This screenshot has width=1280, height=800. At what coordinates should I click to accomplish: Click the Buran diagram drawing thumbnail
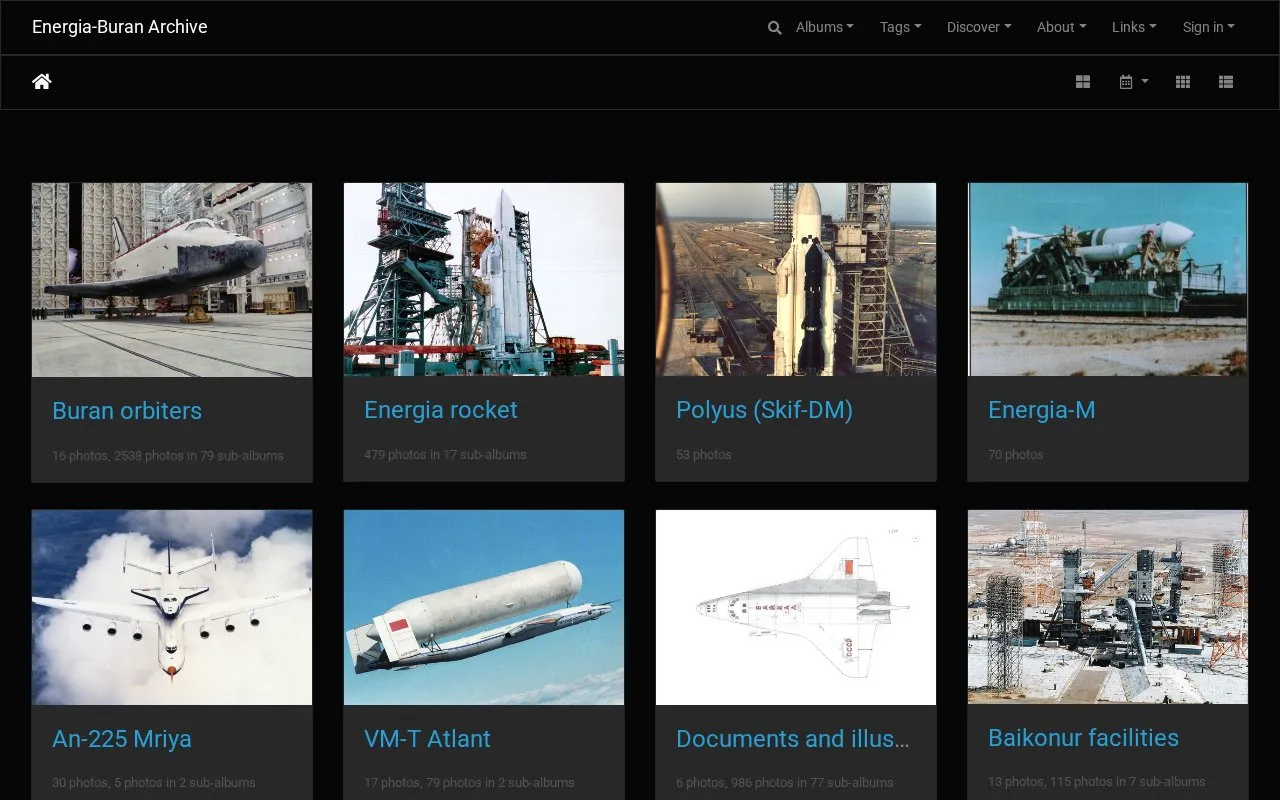point(796,608)
